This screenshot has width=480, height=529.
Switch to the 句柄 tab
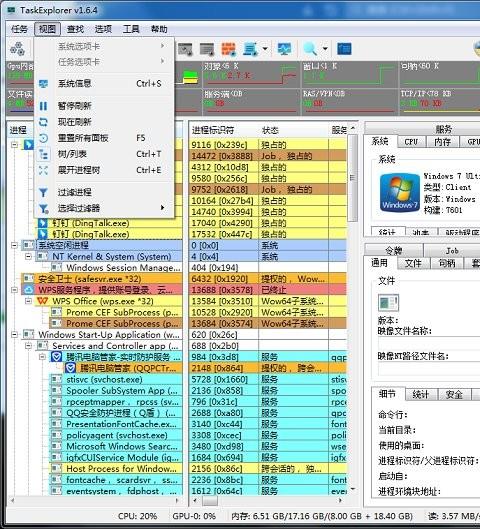[447, 263]
